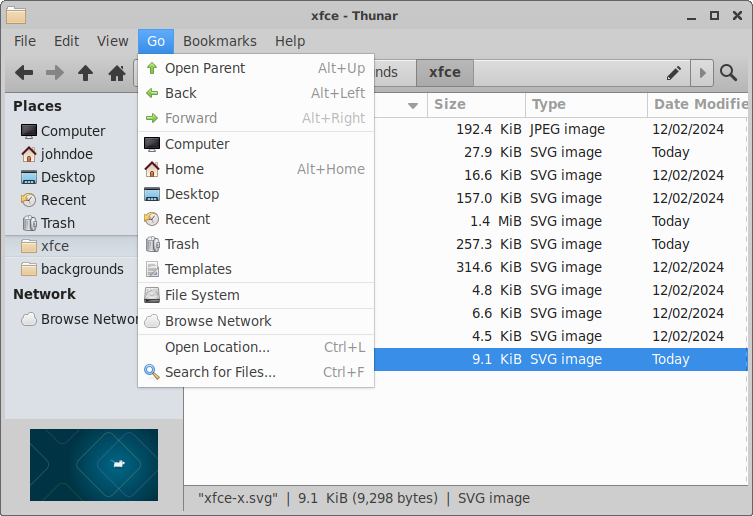Viewport: 753px width, 516px height.
Task: Click the xfce folder icon in sidebar
Action: tap(29, 246)
